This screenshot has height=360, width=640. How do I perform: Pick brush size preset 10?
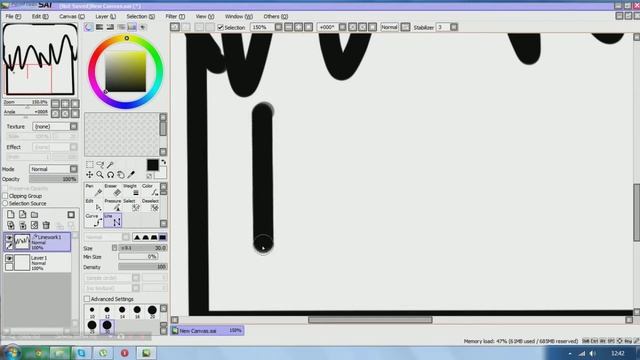point(92,312)
